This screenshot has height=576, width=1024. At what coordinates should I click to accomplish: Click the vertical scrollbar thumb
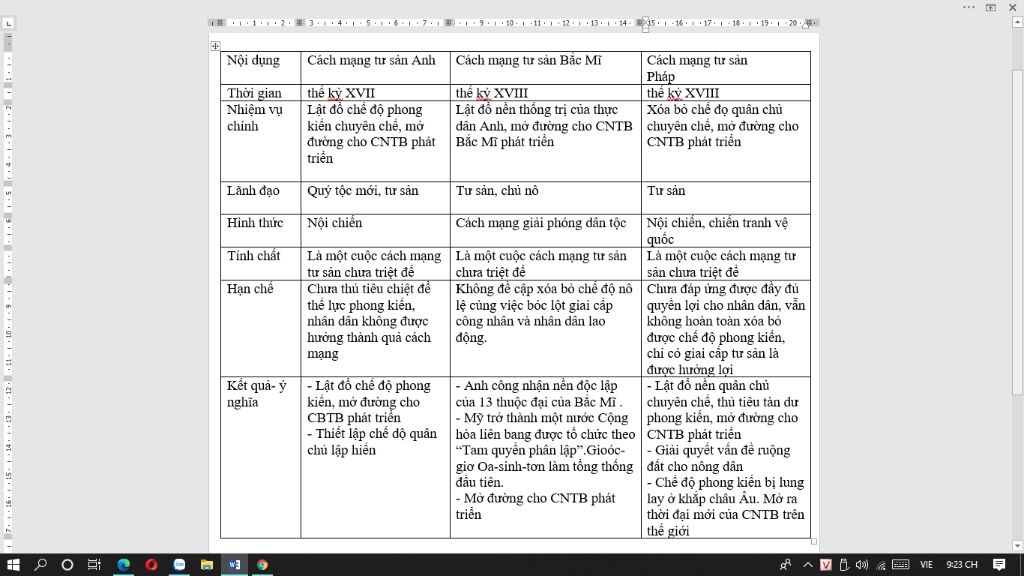(x=1017, y=232)
